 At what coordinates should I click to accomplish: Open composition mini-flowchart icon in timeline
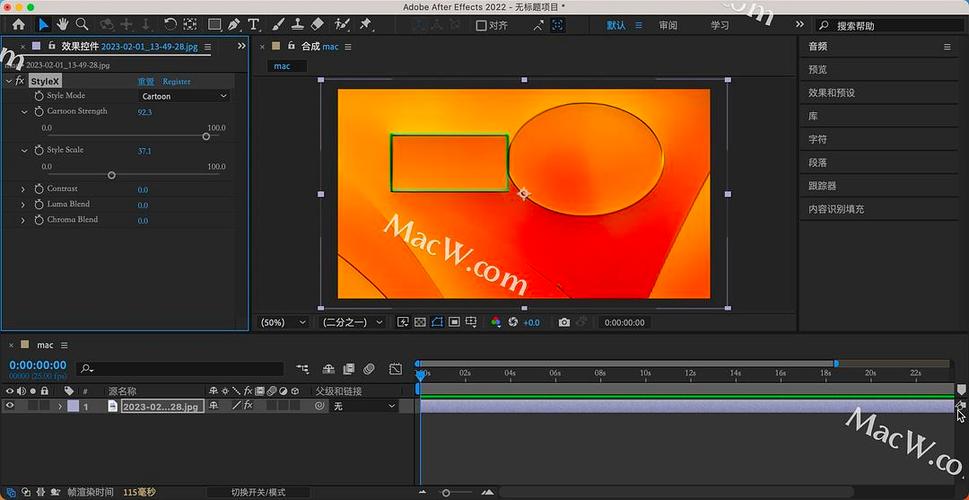(302, 369)
